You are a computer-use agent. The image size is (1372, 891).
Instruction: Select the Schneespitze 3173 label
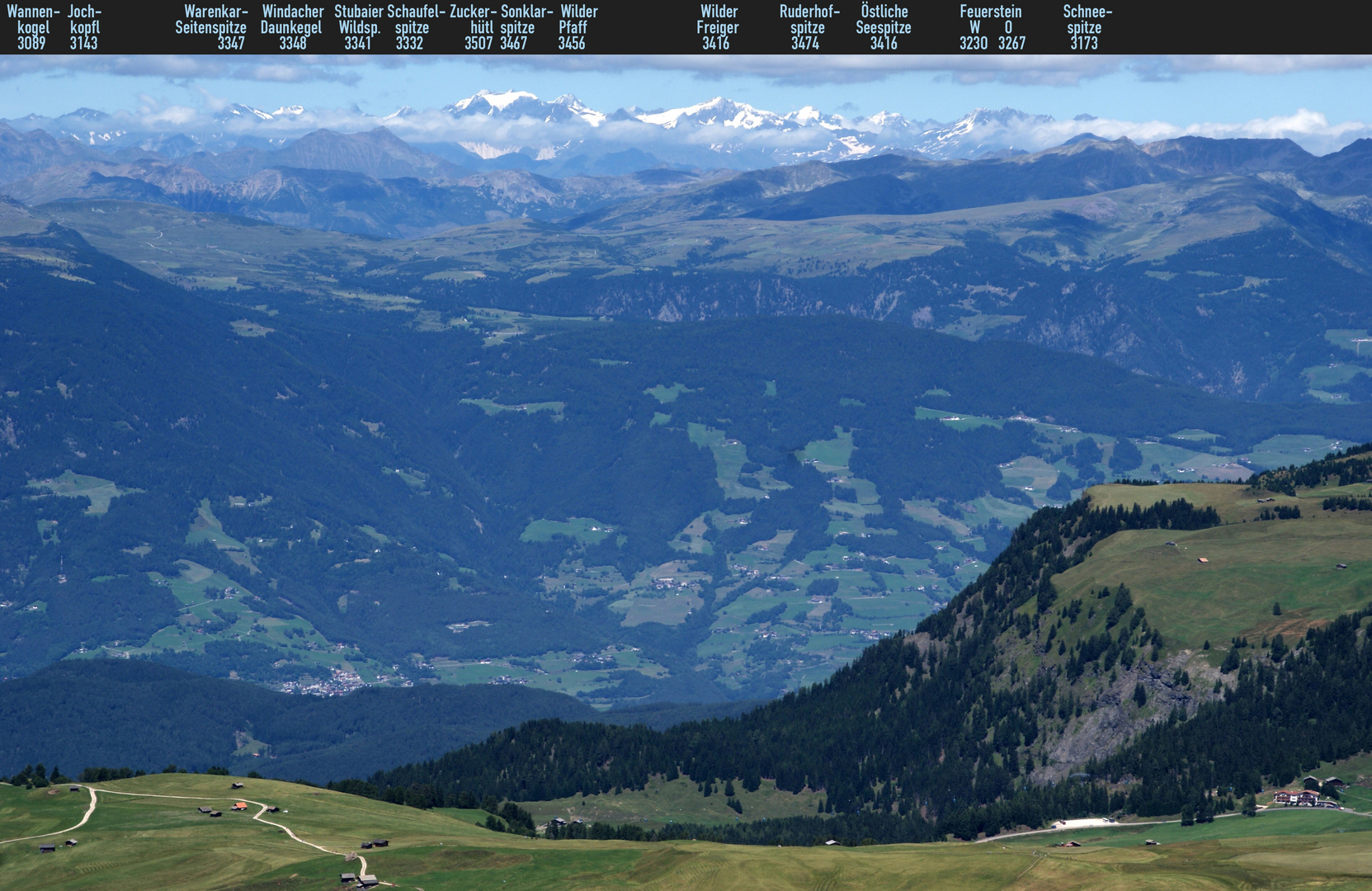pyautogui.click(x=1087, y=27)
